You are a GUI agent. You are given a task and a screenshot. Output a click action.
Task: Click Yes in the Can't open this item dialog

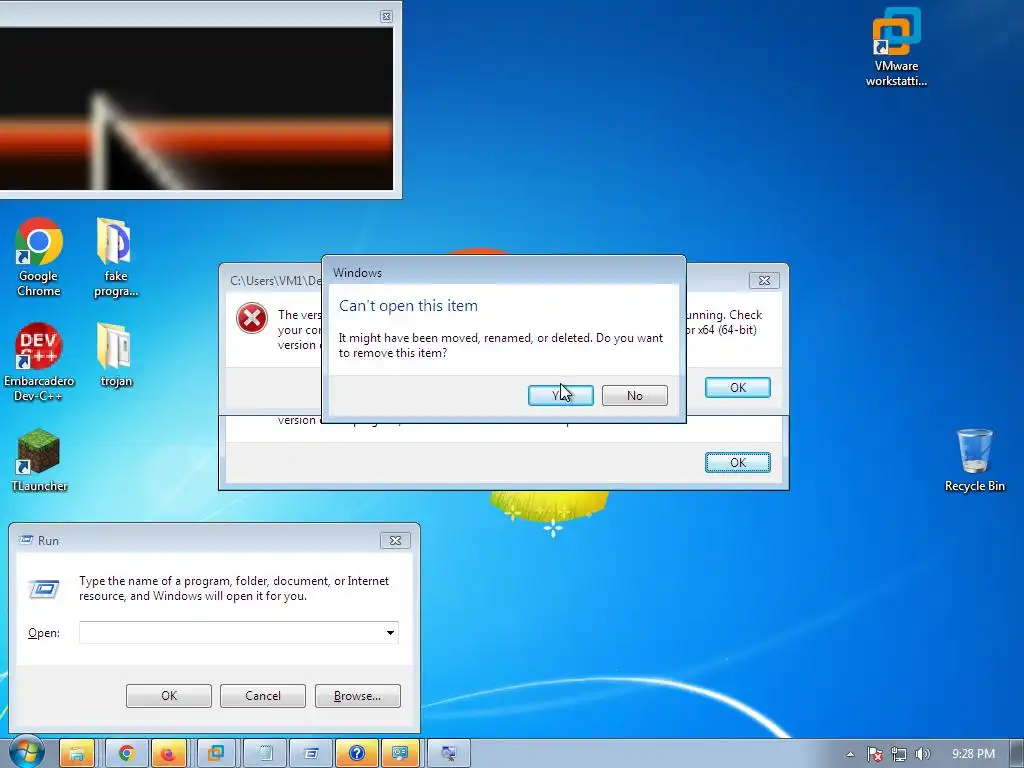(560, 395)
